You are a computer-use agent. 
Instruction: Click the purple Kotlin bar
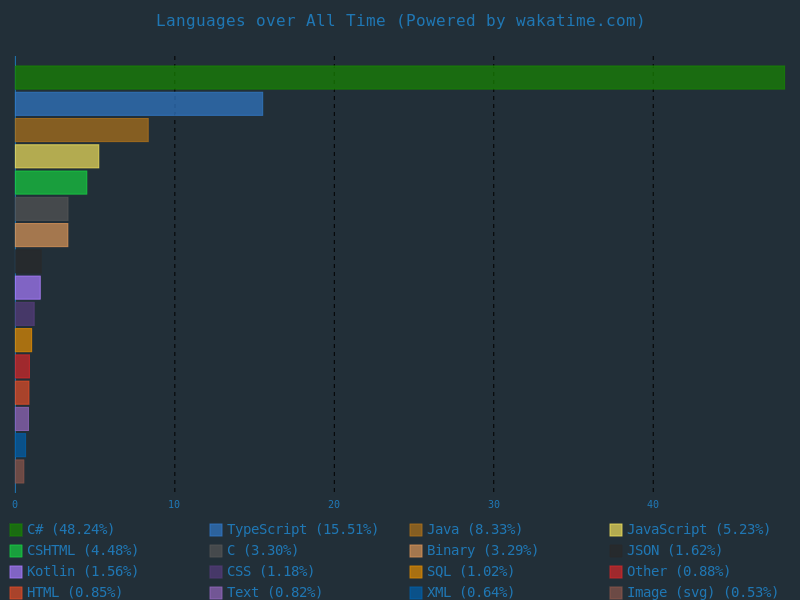click(x=28, y=288)
